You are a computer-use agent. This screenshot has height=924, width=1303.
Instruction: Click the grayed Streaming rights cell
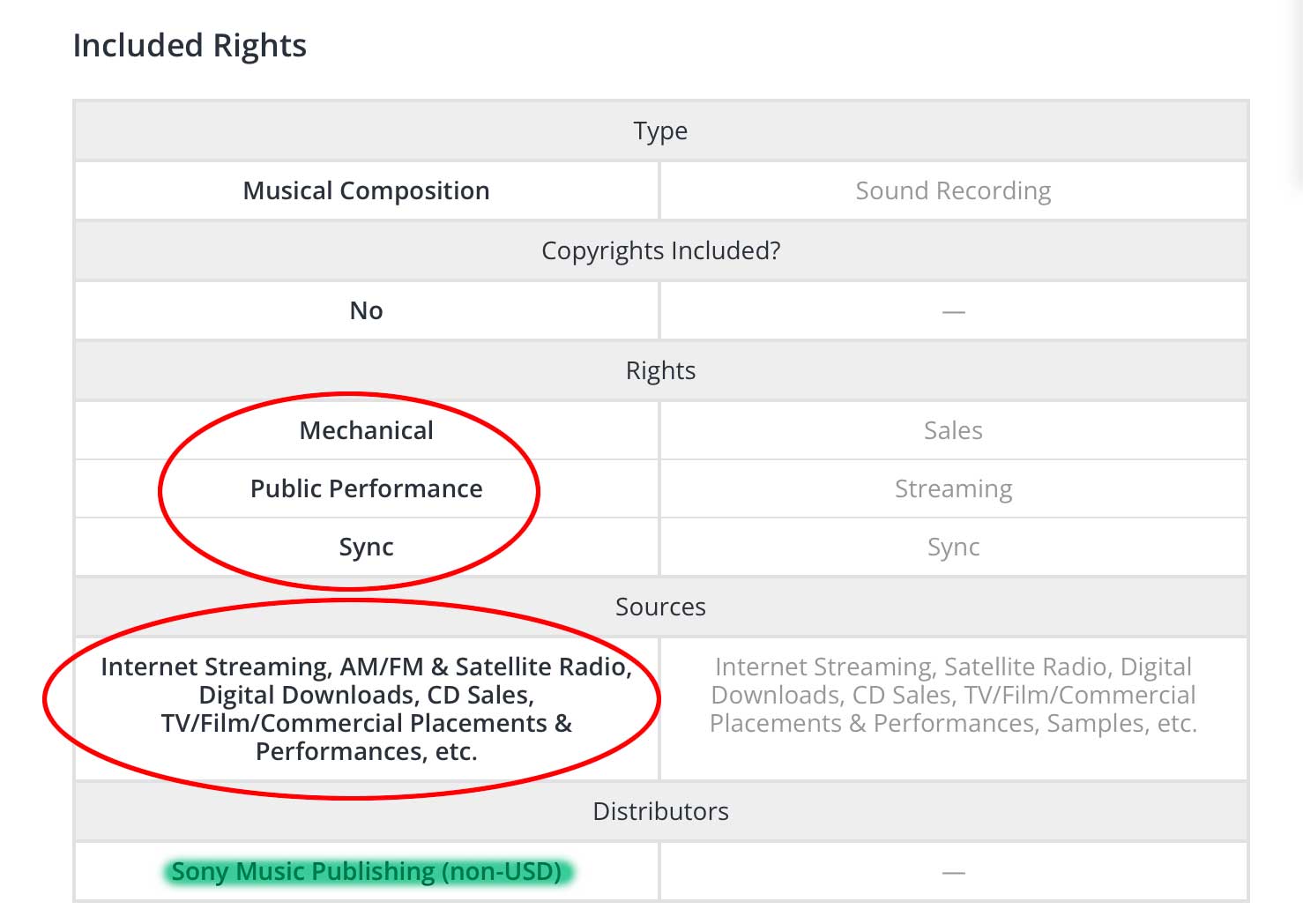[x=953, y=488]
